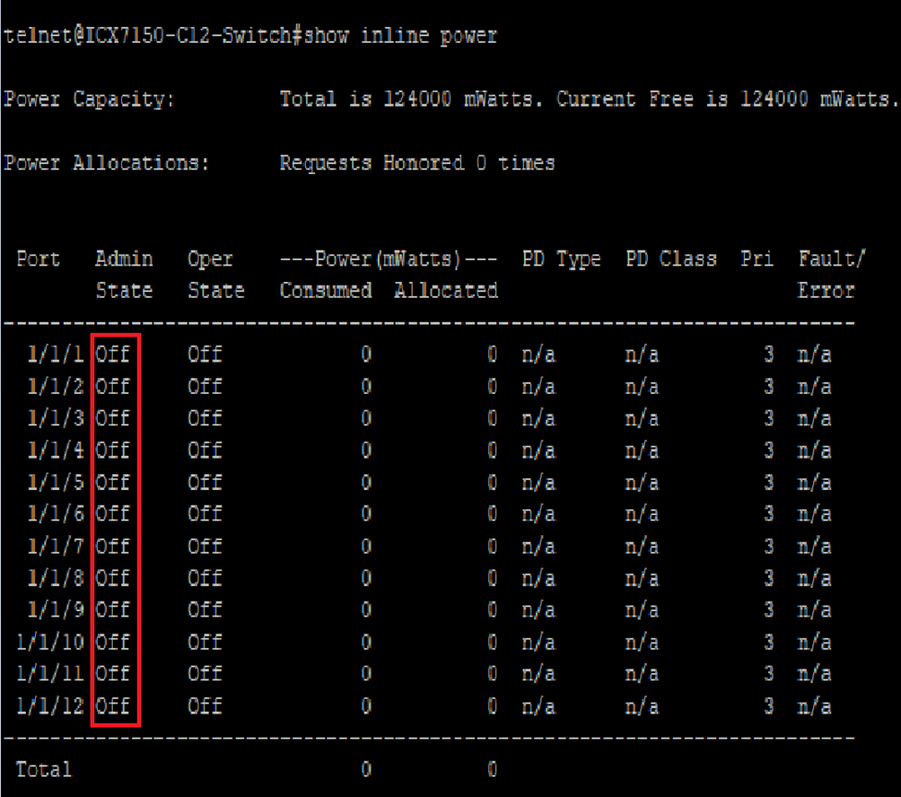Click the 'Power Capacity:' label

click(x=89, y=100)
